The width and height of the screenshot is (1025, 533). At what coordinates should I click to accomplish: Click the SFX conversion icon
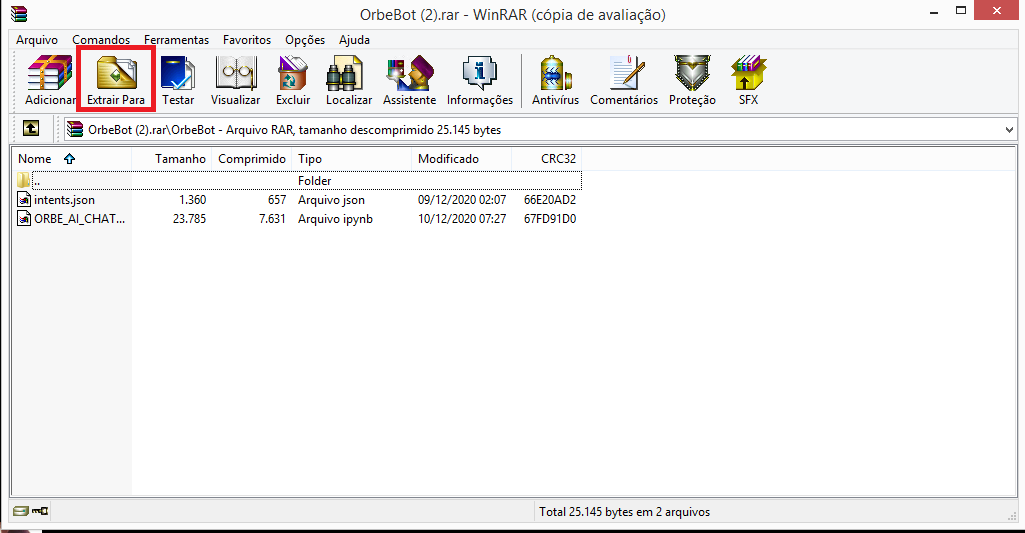(x=748, y=73)
